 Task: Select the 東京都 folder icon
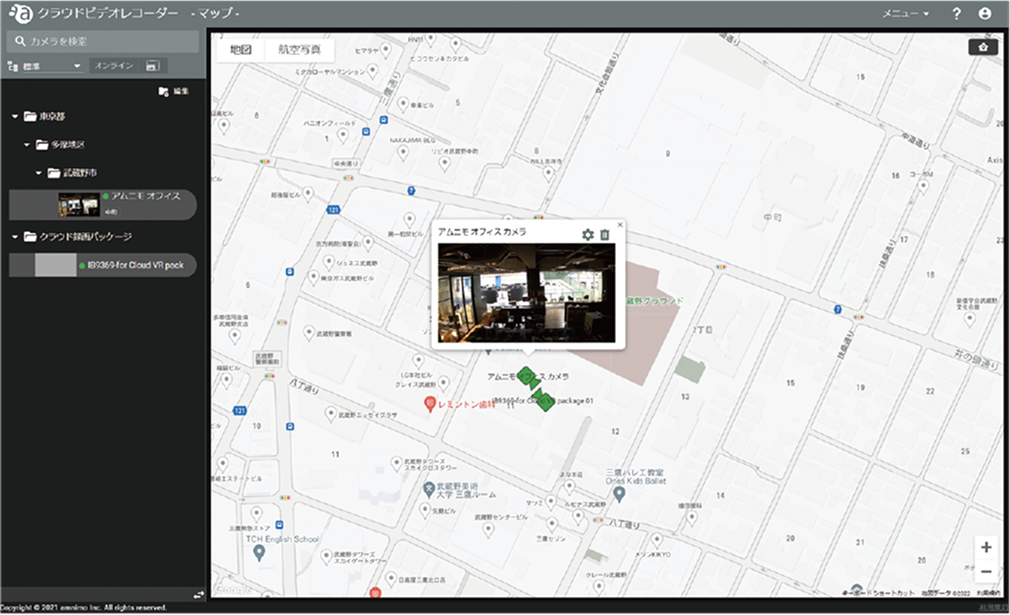click(30, 117)
